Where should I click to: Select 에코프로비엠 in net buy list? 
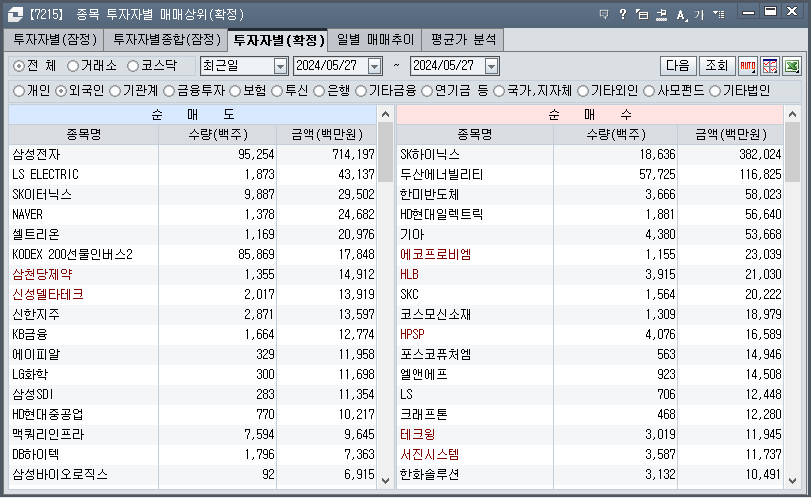coord(590,254)
